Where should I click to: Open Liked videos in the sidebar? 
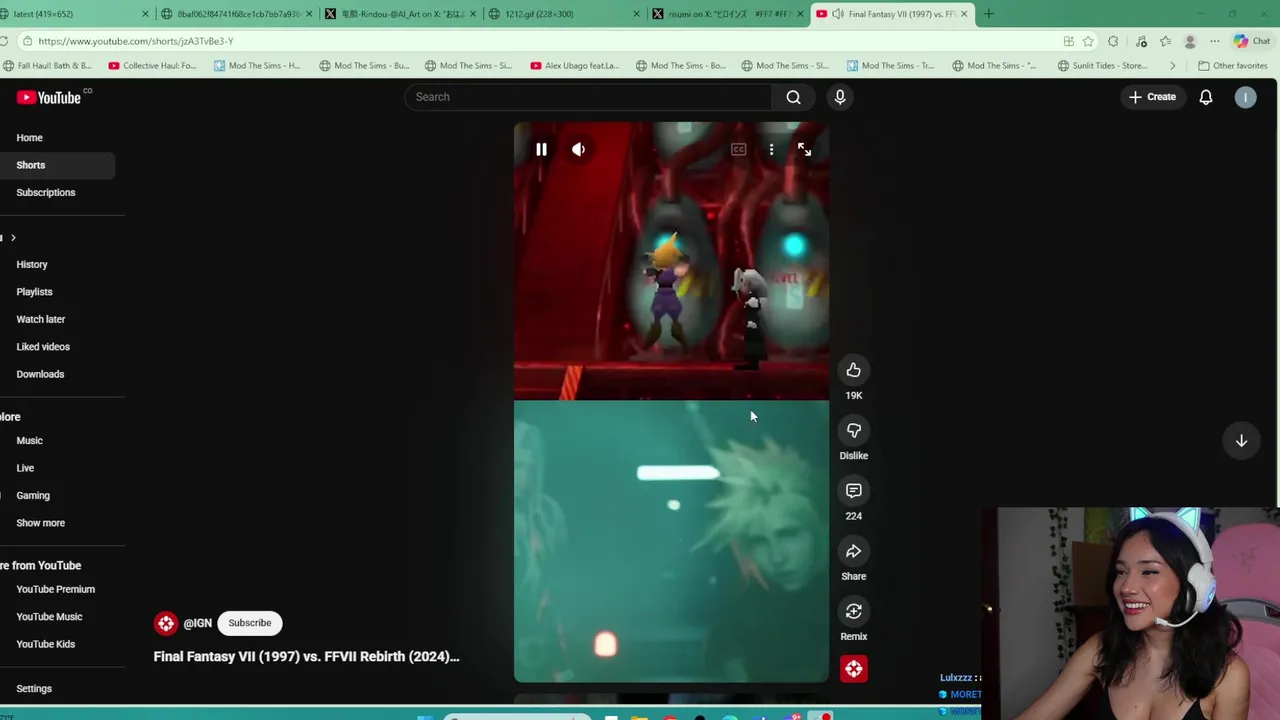tap(43, 347)
